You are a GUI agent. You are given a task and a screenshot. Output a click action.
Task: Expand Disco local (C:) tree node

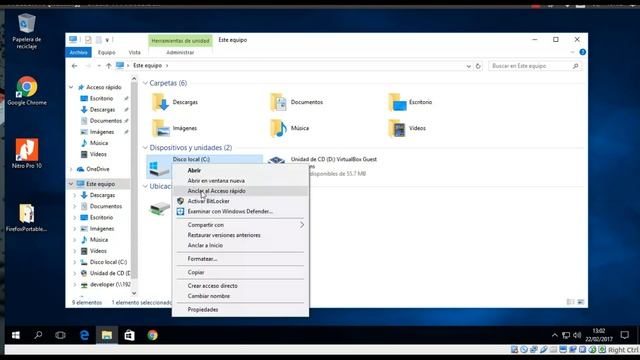click(75, 262)
